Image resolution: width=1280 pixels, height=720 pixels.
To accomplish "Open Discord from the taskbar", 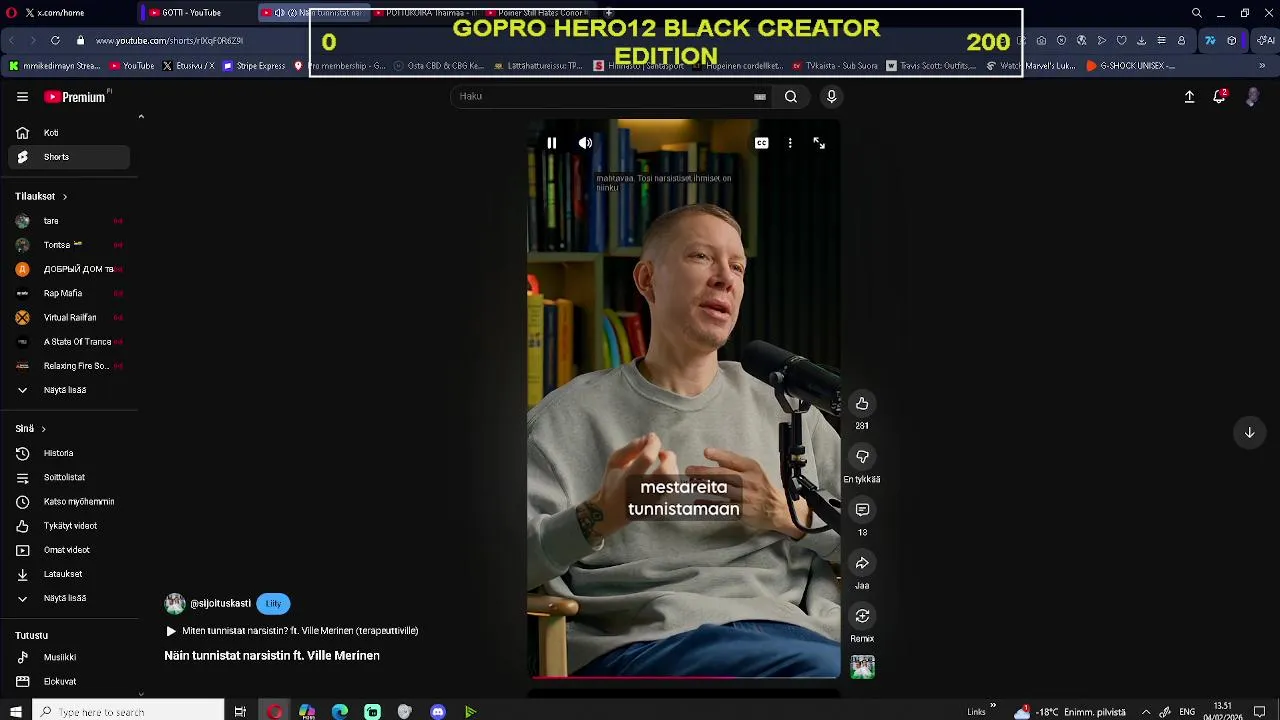I will pos(438,711).
